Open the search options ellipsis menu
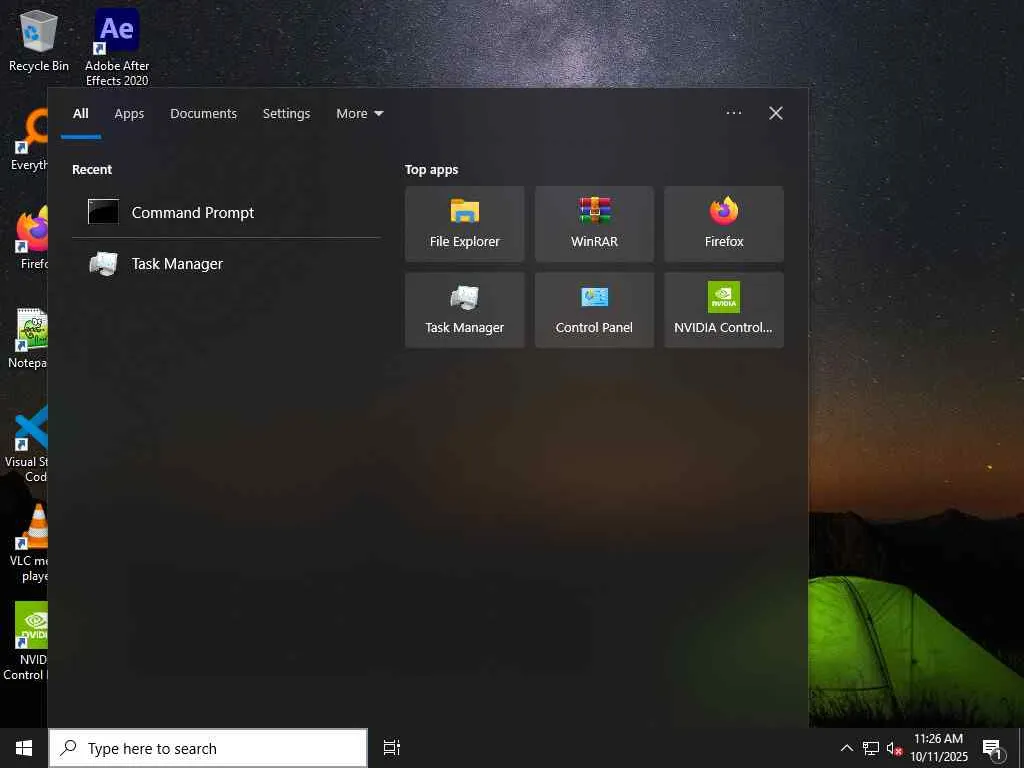The height and width of the screenshot is (768, 1024). [x=733, y=113]
